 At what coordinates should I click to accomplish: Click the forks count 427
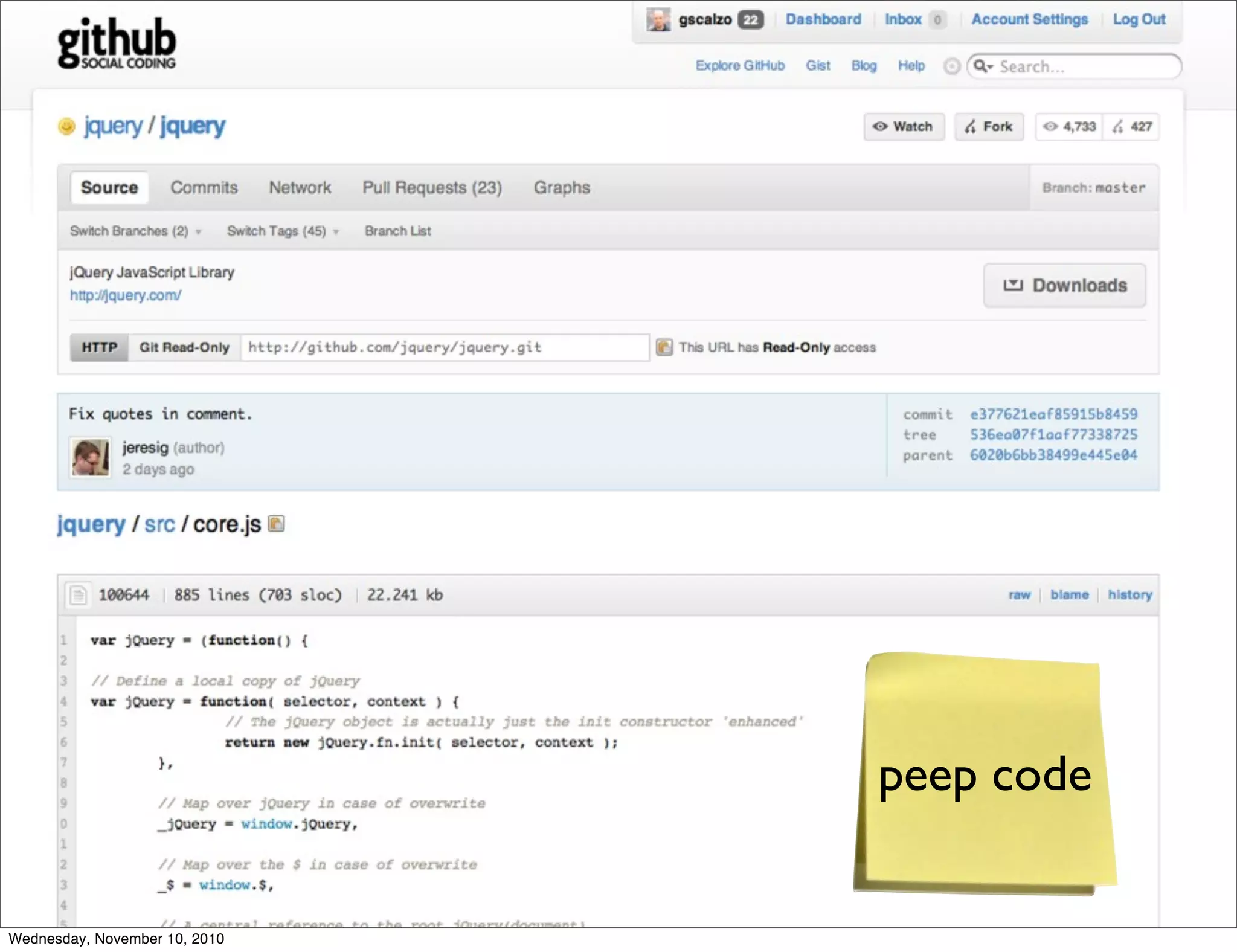1133,127
